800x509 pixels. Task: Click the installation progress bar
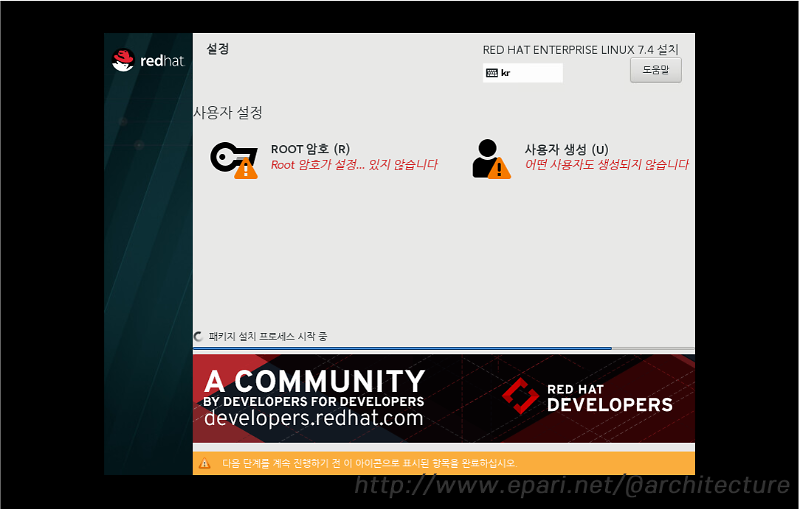[443, 349]
